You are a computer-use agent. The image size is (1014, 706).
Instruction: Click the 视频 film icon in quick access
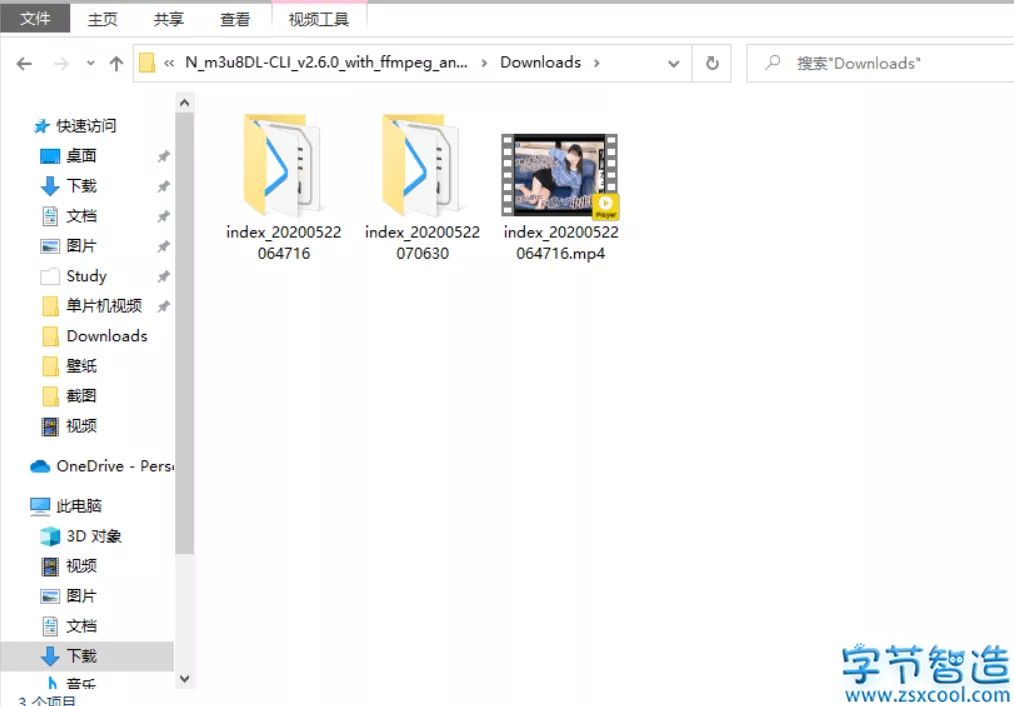[50, 426]
